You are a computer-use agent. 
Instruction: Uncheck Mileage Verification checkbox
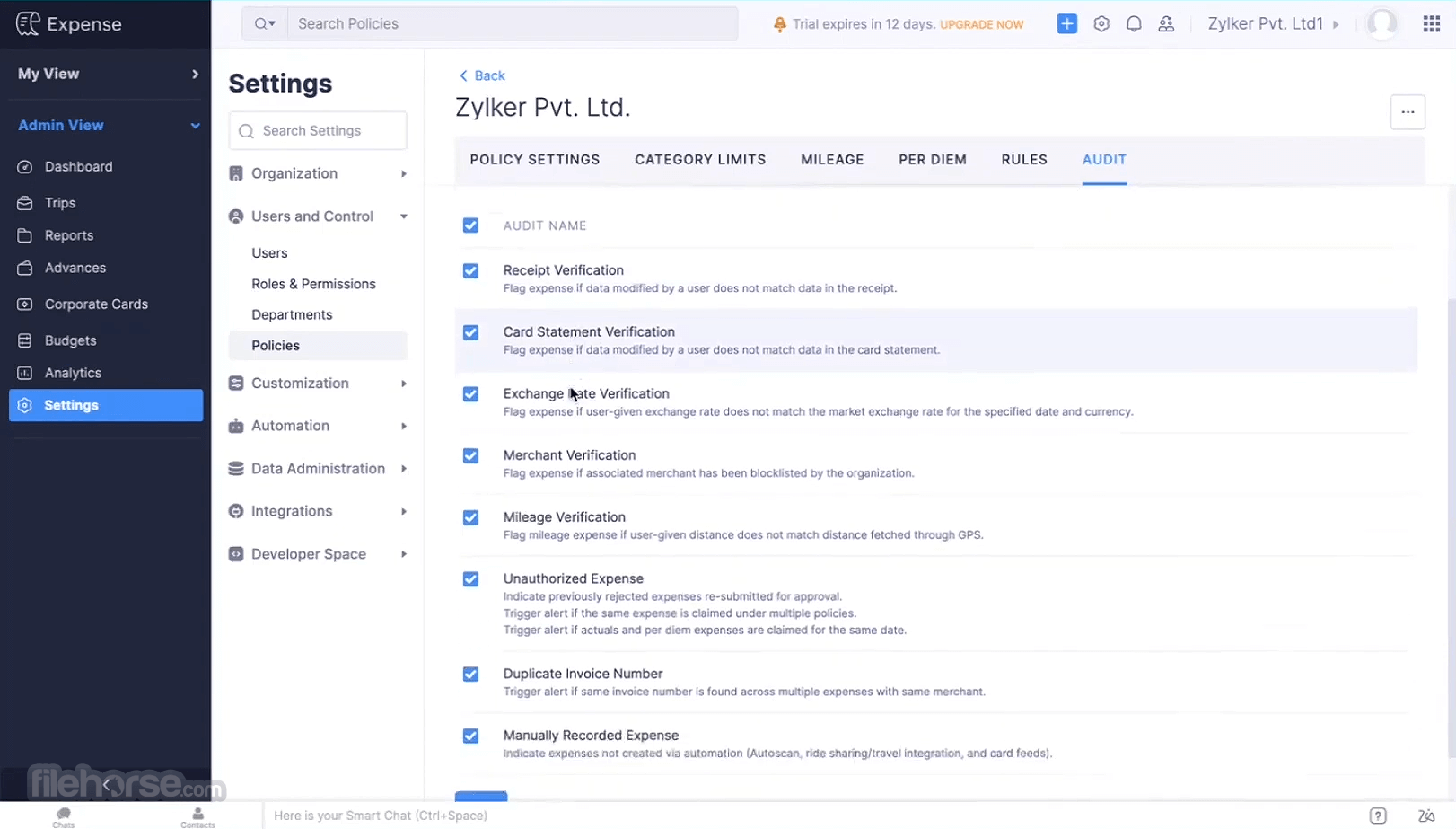click(470, 517)
